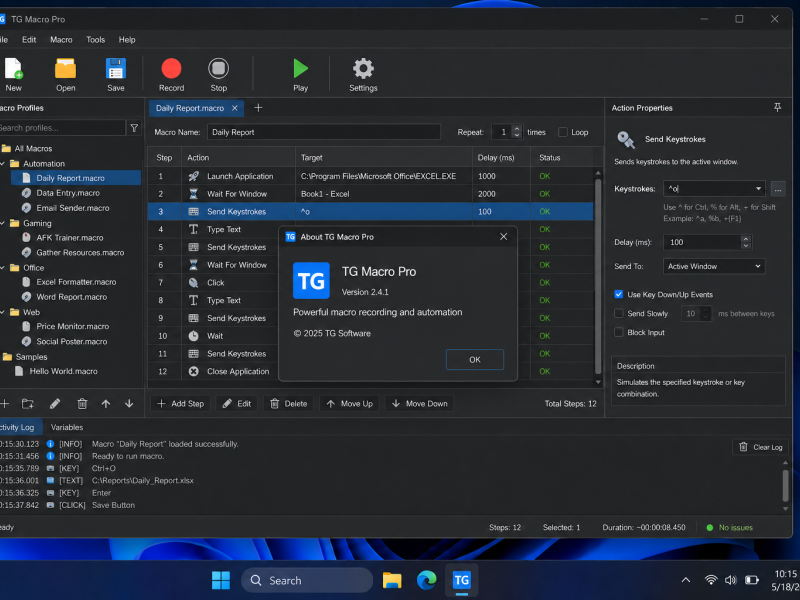Click the mouse icon in step 7 Click row
800x600 pixels.
coord(193,283)
